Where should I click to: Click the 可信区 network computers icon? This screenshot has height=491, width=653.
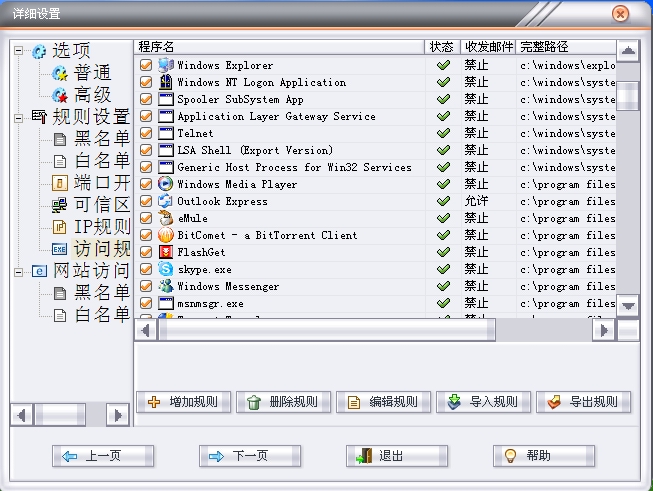click(60, 205)
